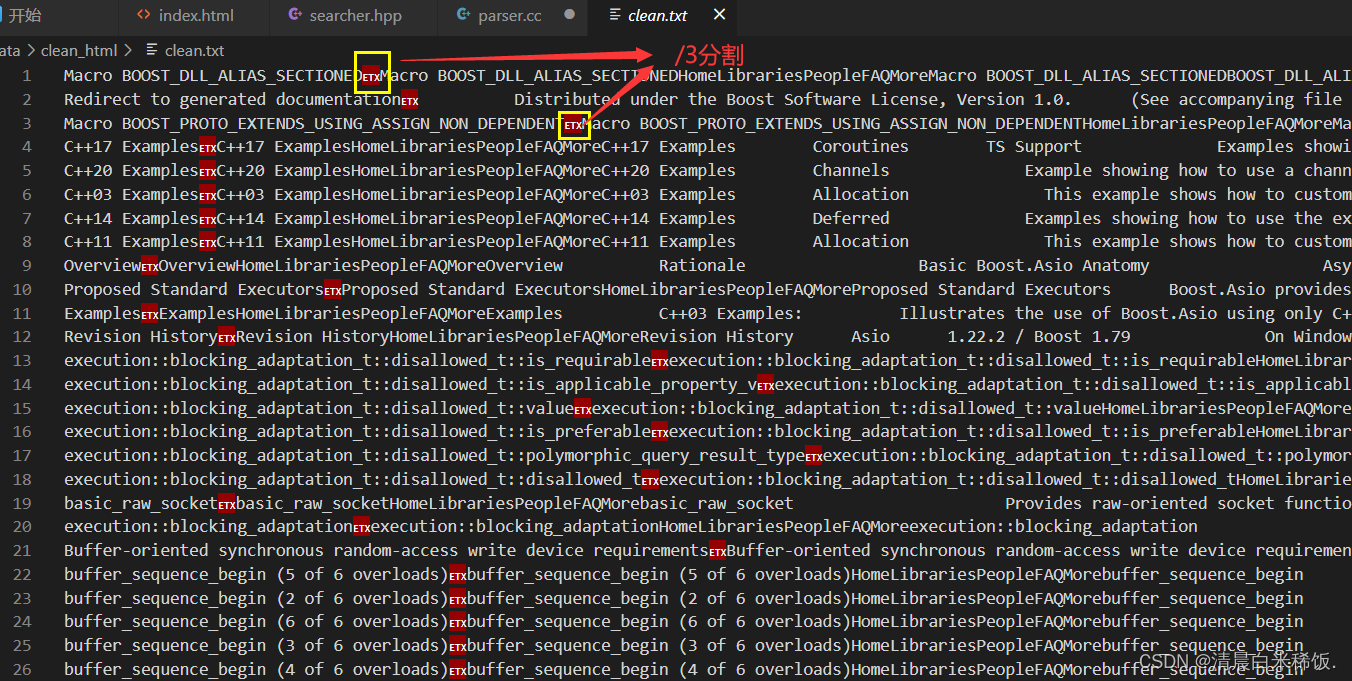Click 'Rationale' on line 9
The image size is (1352, 681).
pos(702,266)
